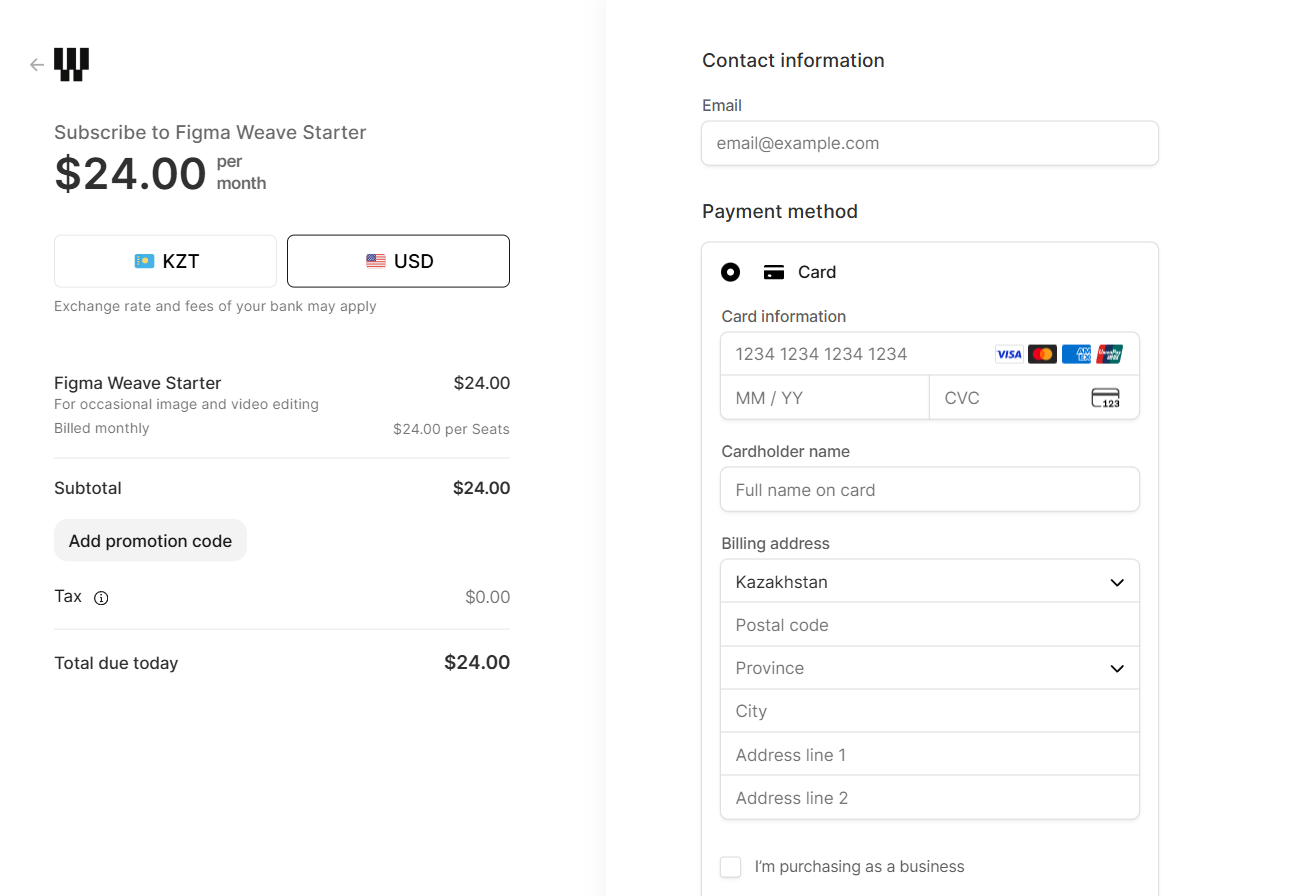
Task: Click the $24.00 per Seats text
Action: point(451,429)
